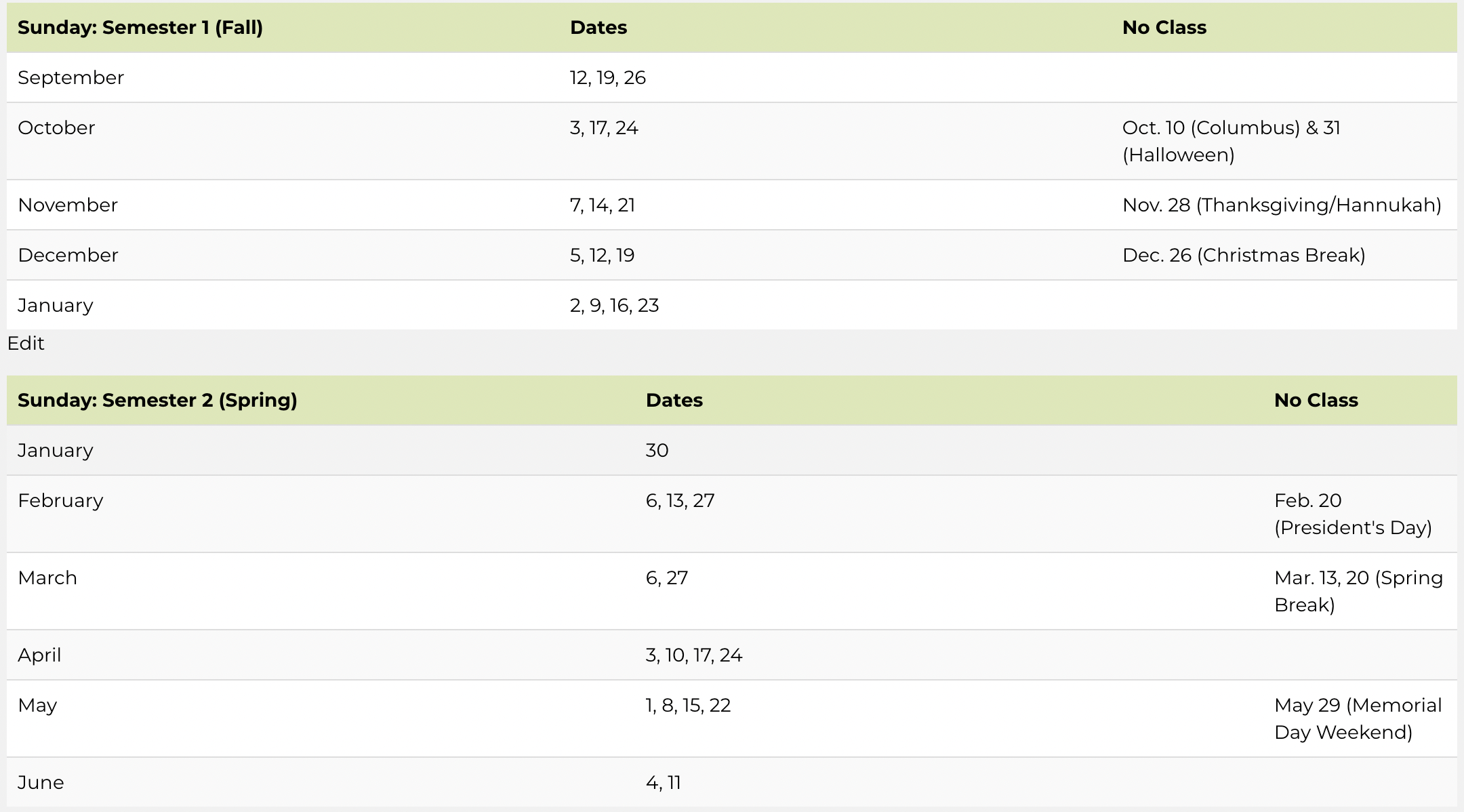1464x812 pixels.
Task: Select the Sunday: Semester 2 (Spring) header
Action: [x=157, y=401]
